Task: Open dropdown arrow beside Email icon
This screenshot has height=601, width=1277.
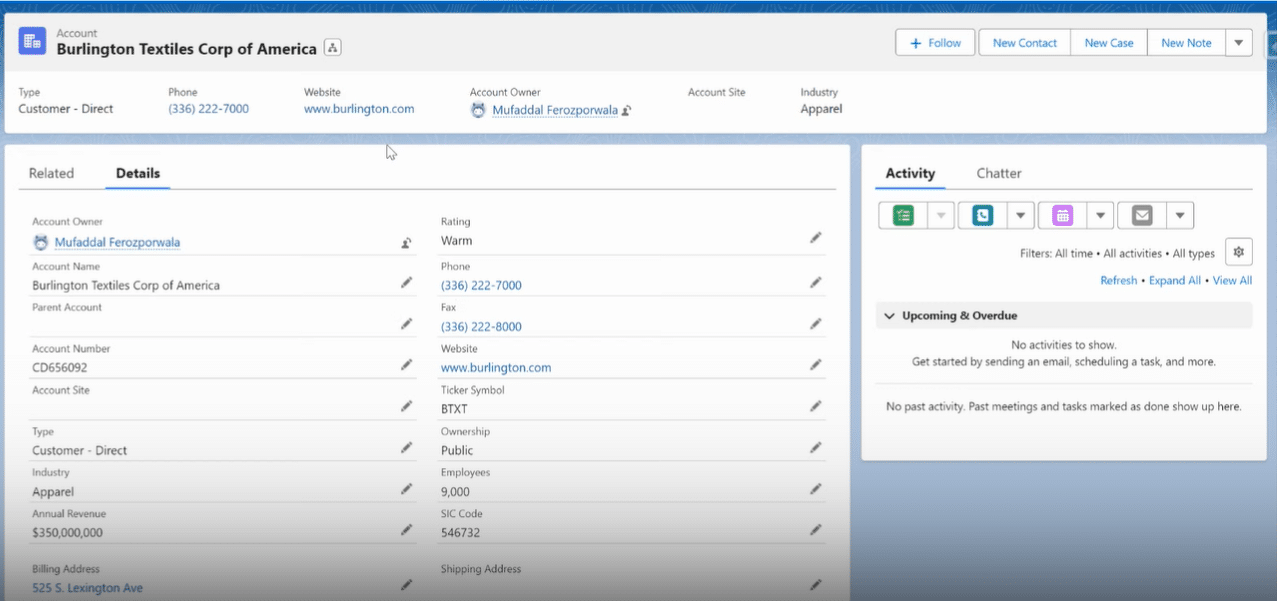Action: [x=1180, y=215]
